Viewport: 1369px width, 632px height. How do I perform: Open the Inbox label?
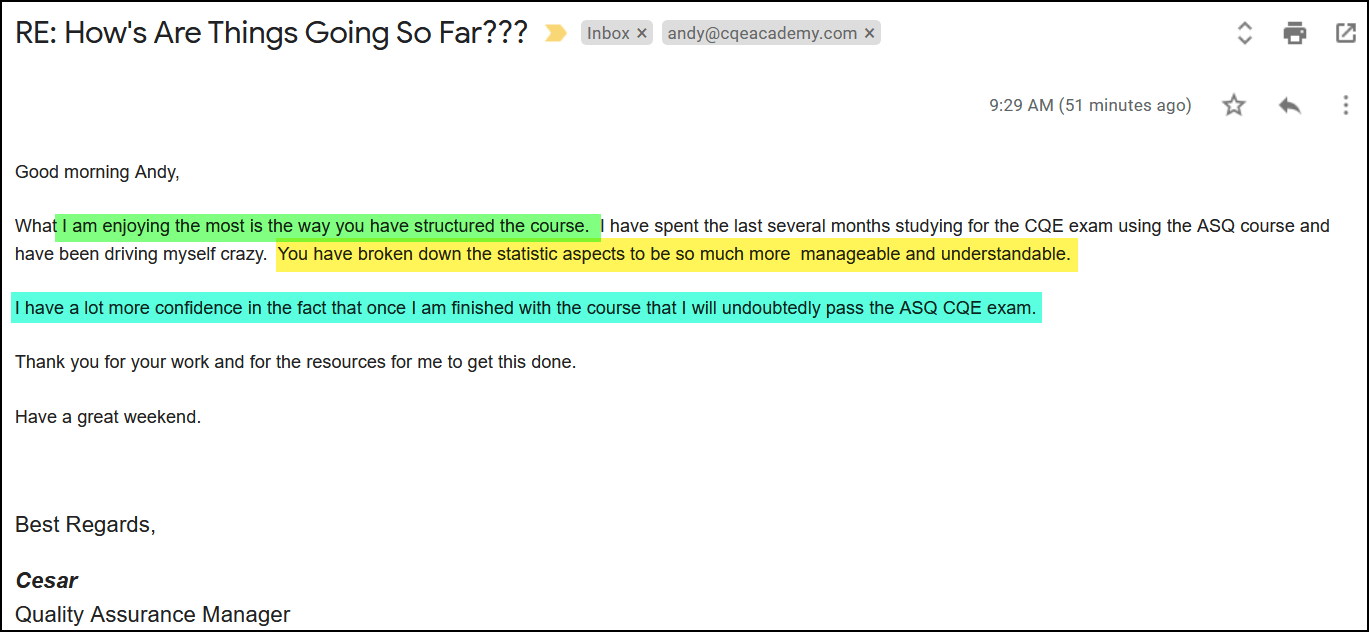tap(608, 34)
